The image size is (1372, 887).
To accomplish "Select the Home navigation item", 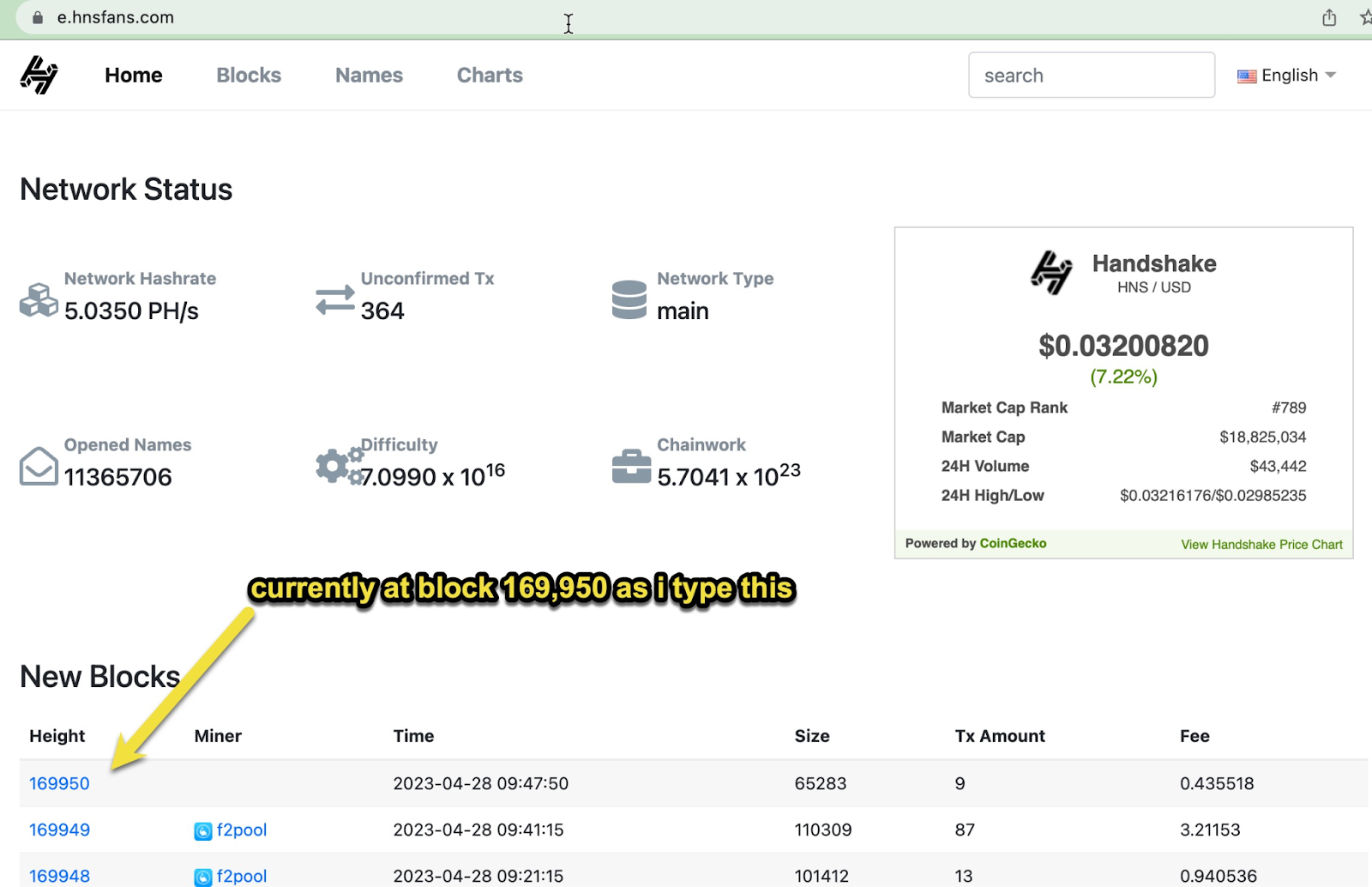I will tap(134, 75).
